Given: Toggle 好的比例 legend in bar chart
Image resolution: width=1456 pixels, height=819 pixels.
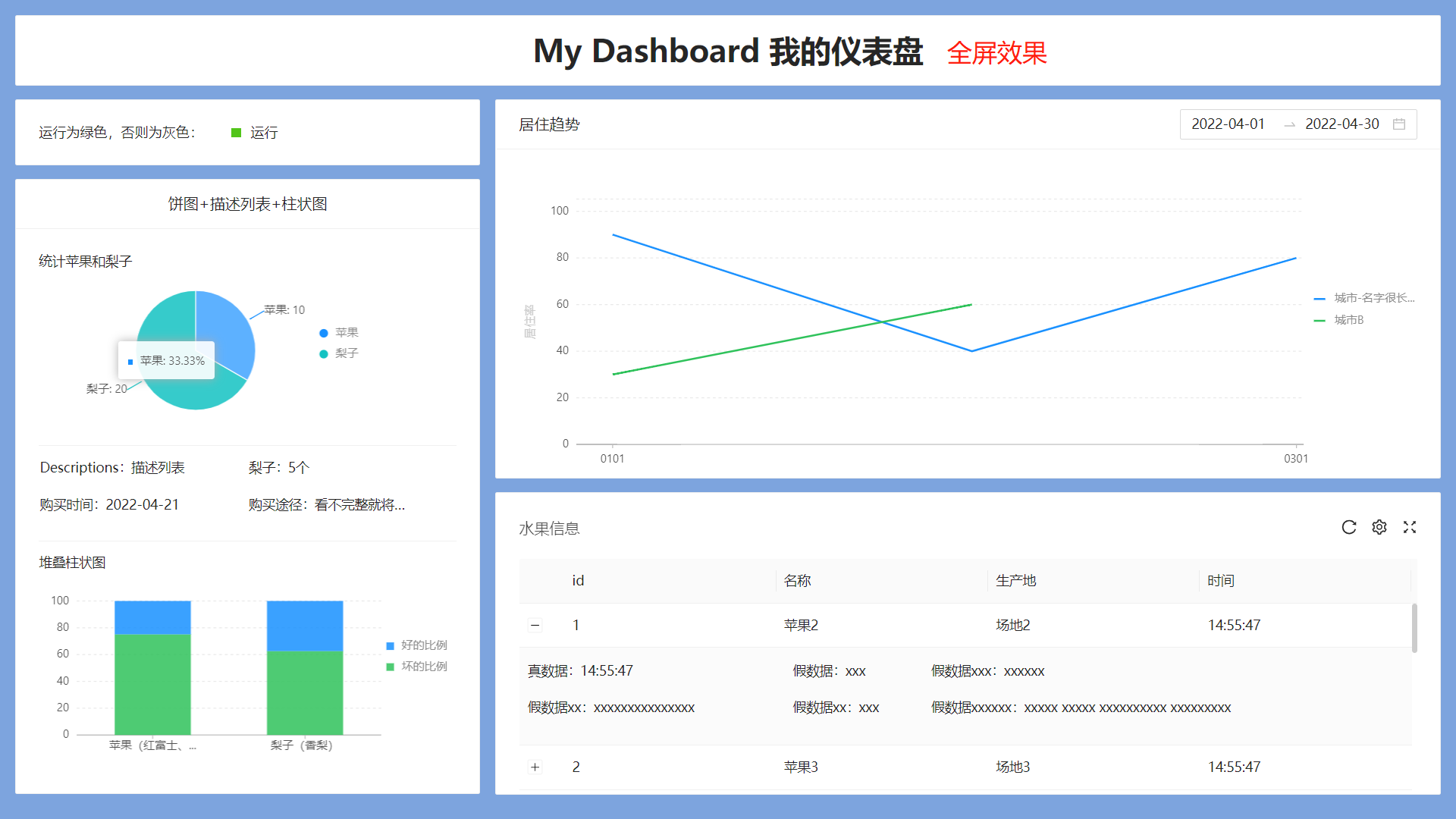Looking at the screenshot, I should [x=416, y=645].
